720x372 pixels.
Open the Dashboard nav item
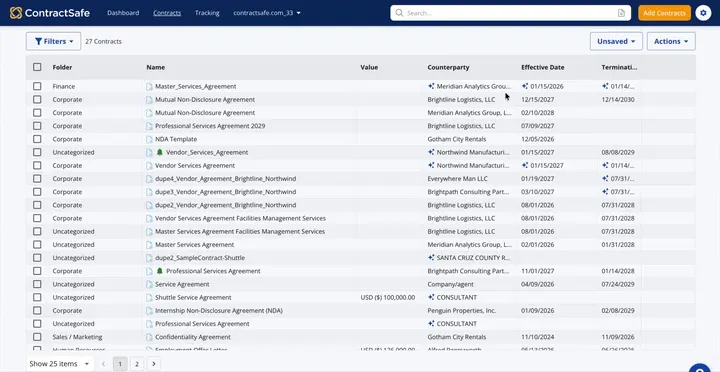click(123, 13)
